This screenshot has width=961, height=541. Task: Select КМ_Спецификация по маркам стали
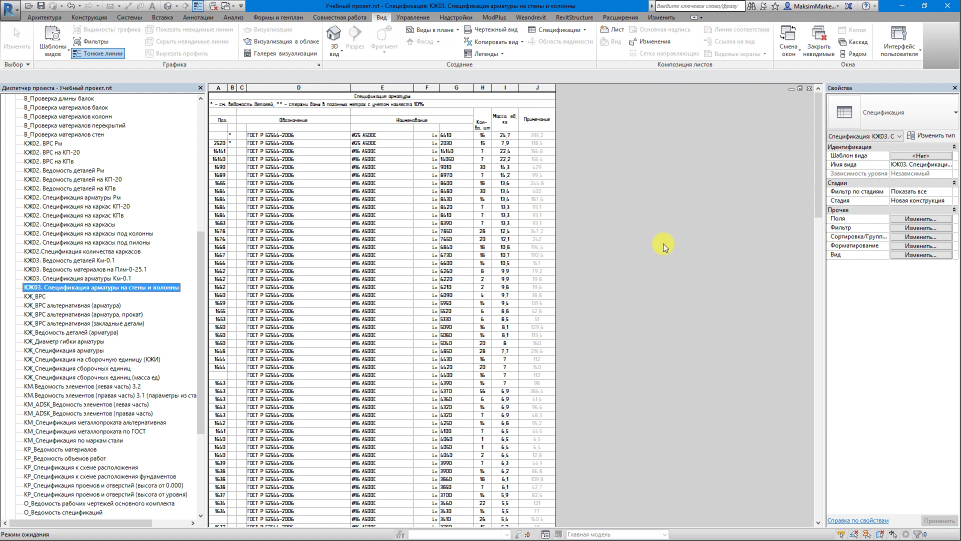tap(73, 440)
